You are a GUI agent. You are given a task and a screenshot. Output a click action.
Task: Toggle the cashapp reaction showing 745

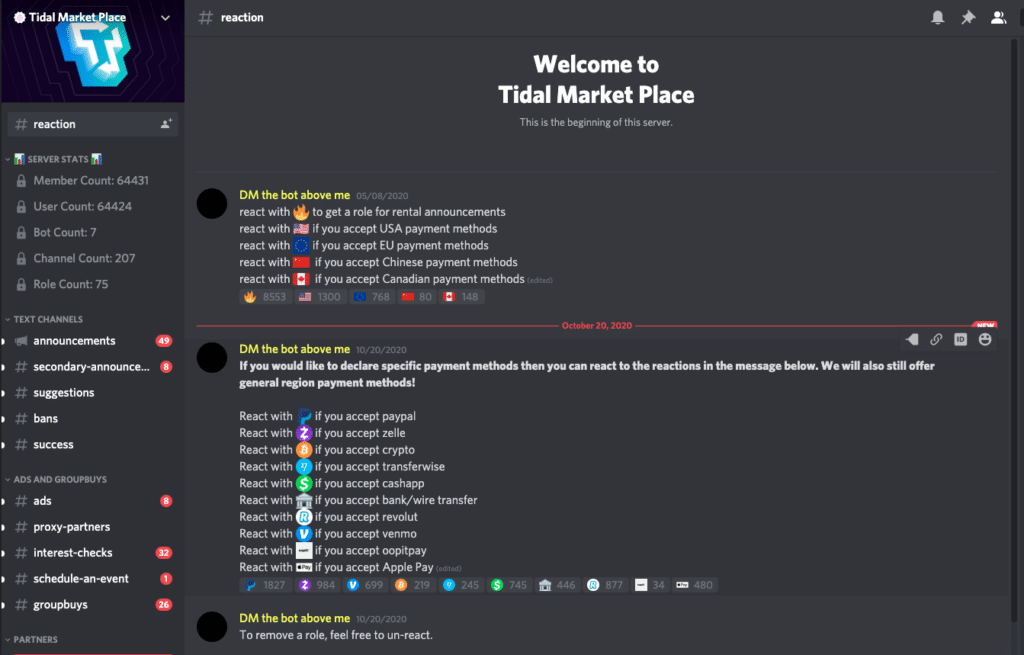click(x=509, y=584)
